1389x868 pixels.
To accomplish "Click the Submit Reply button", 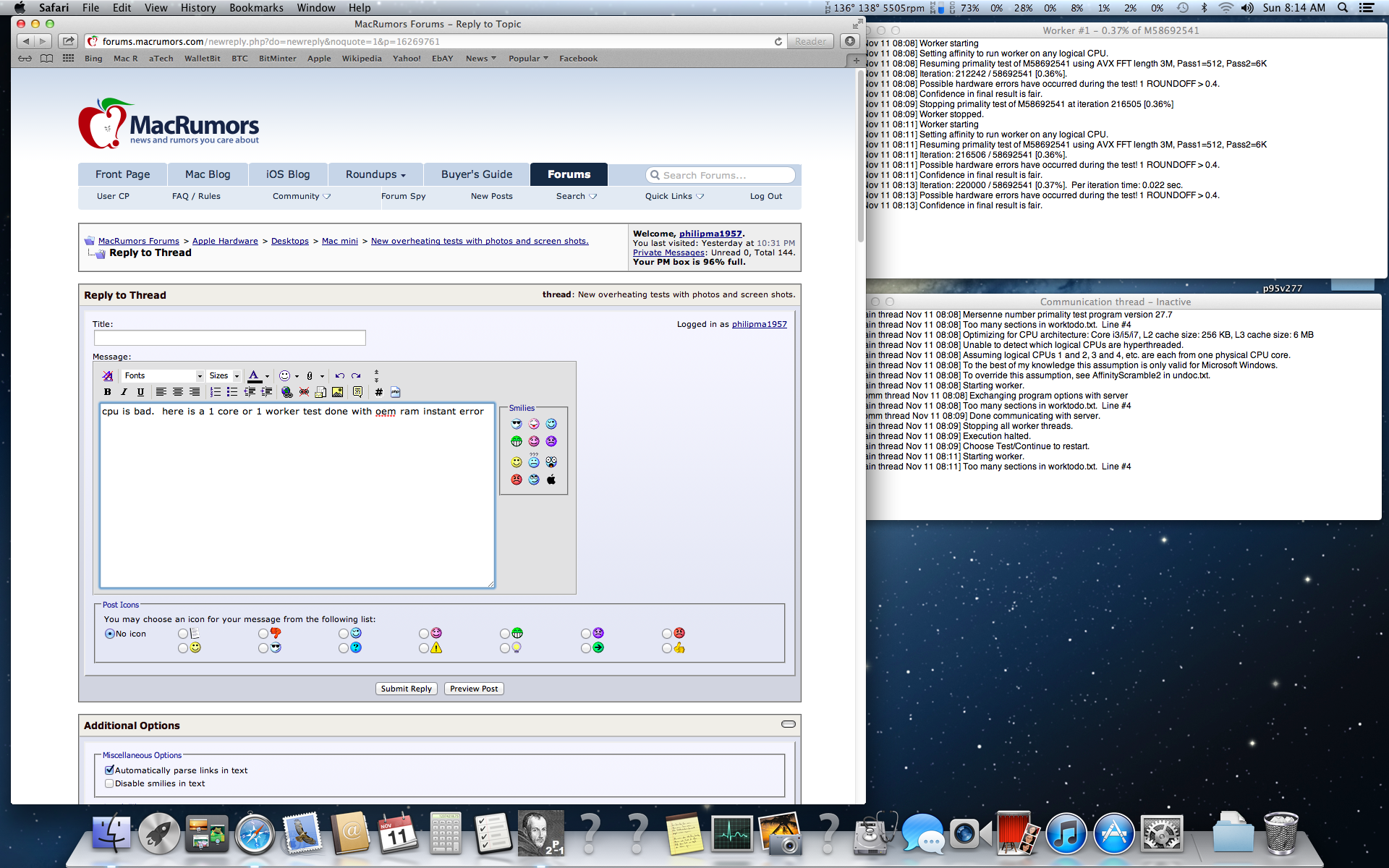I will tap(406, 689).
